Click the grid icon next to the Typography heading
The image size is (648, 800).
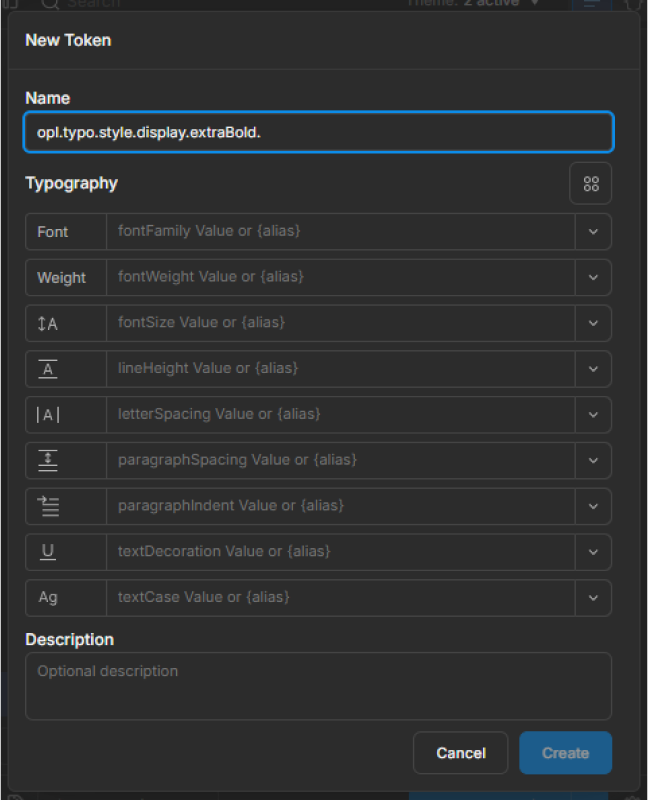point(591,183)
